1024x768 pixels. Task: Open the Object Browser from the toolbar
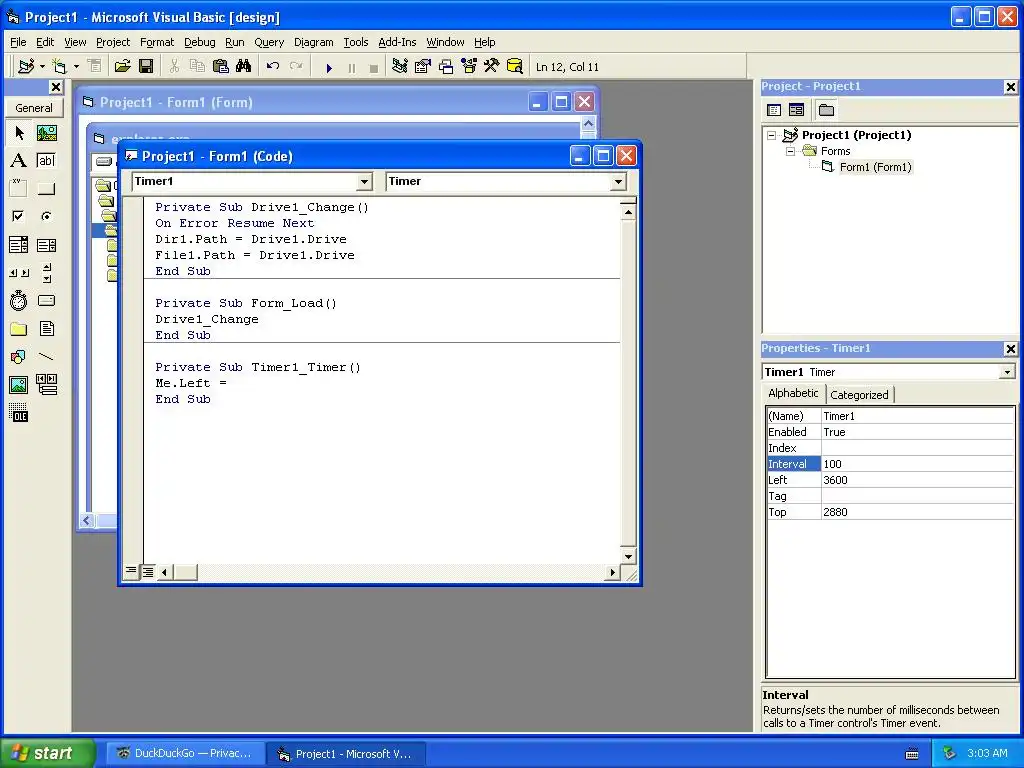[469, 66]
